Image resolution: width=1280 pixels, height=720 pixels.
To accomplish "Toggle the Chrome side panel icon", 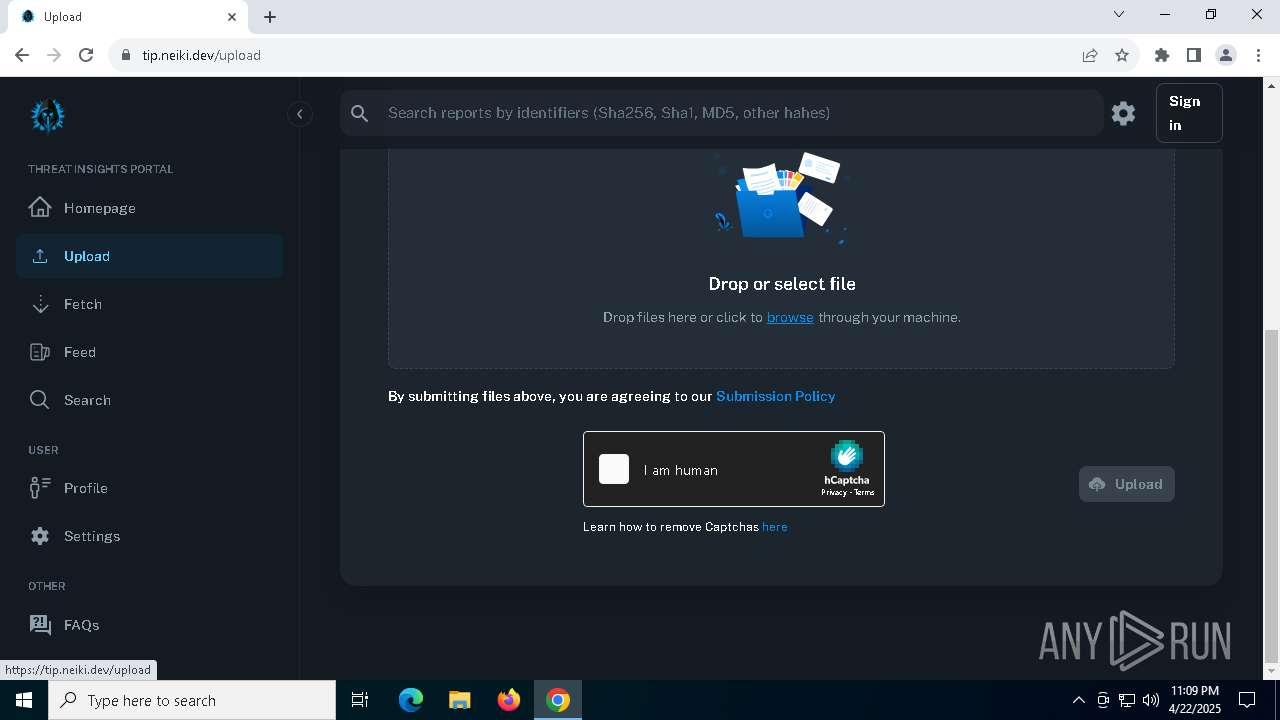I will [1194, 55].
